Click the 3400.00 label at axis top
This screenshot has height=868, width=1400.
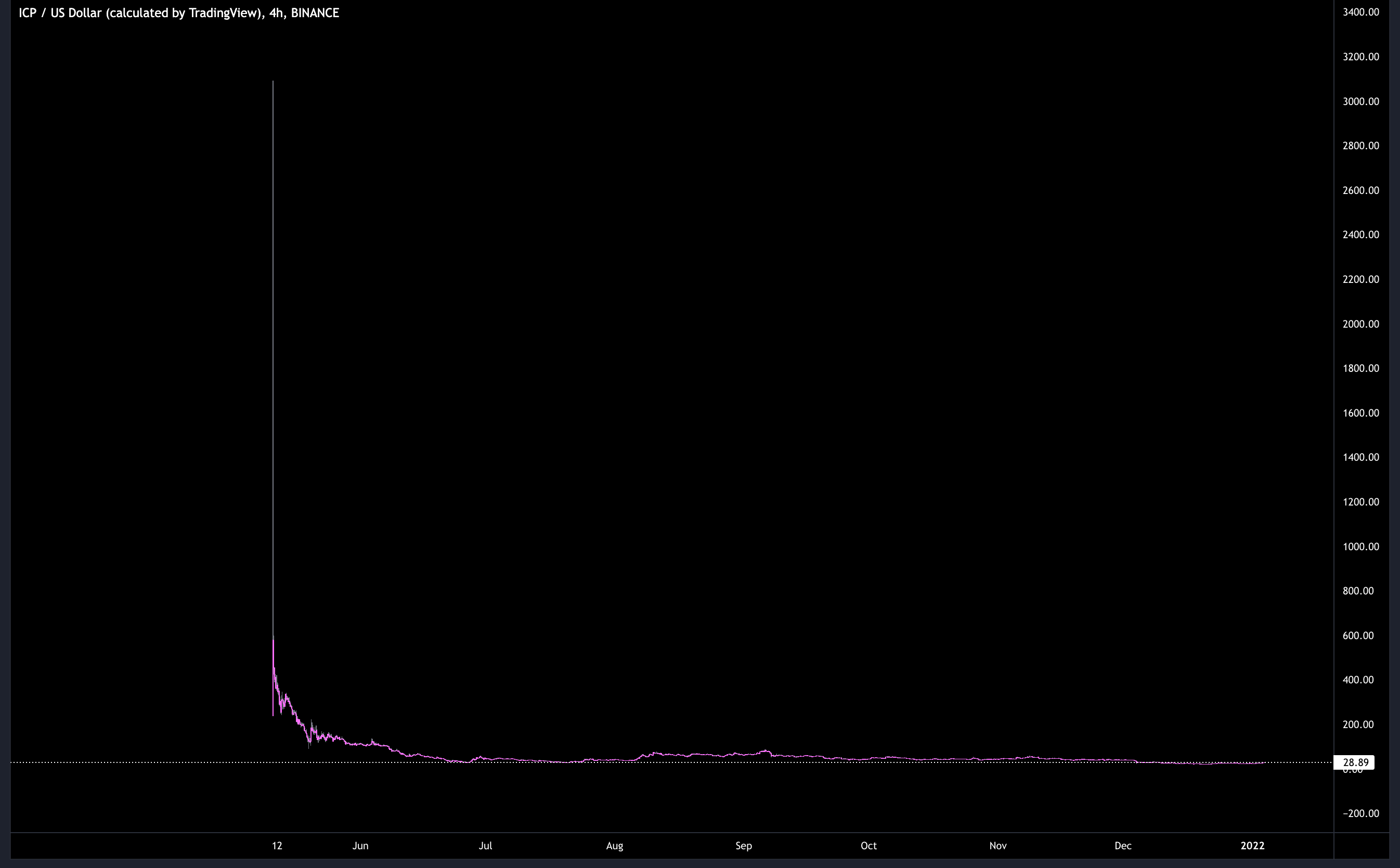pyautogui.click(x=1360, y=12)
